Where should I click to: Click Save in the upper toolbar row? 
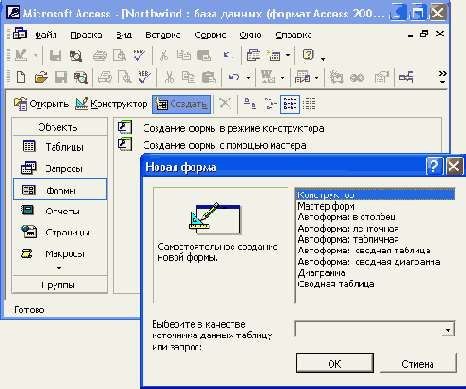click(55, 55)
